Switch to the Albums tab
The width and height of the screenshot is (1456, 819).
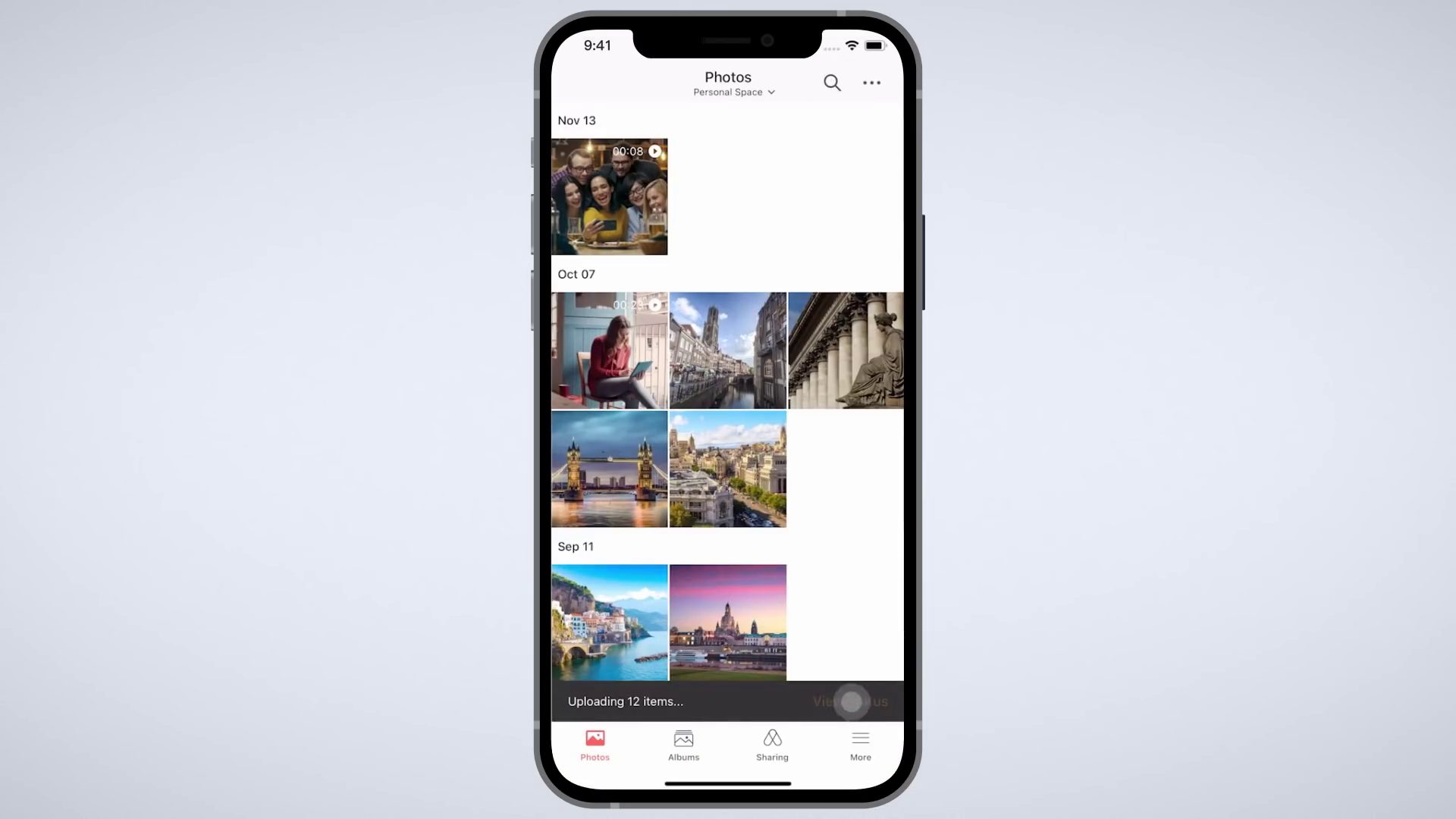683,745
